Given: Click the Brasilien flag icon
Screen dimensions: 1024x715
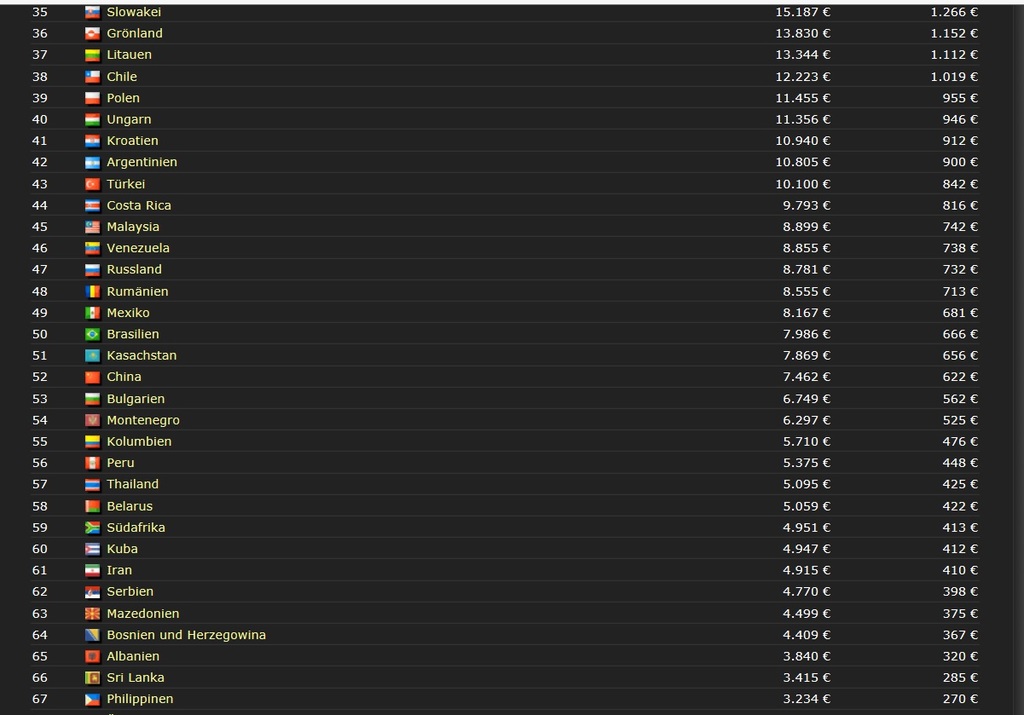Looking at the screenshot, I should pos(92,334).
